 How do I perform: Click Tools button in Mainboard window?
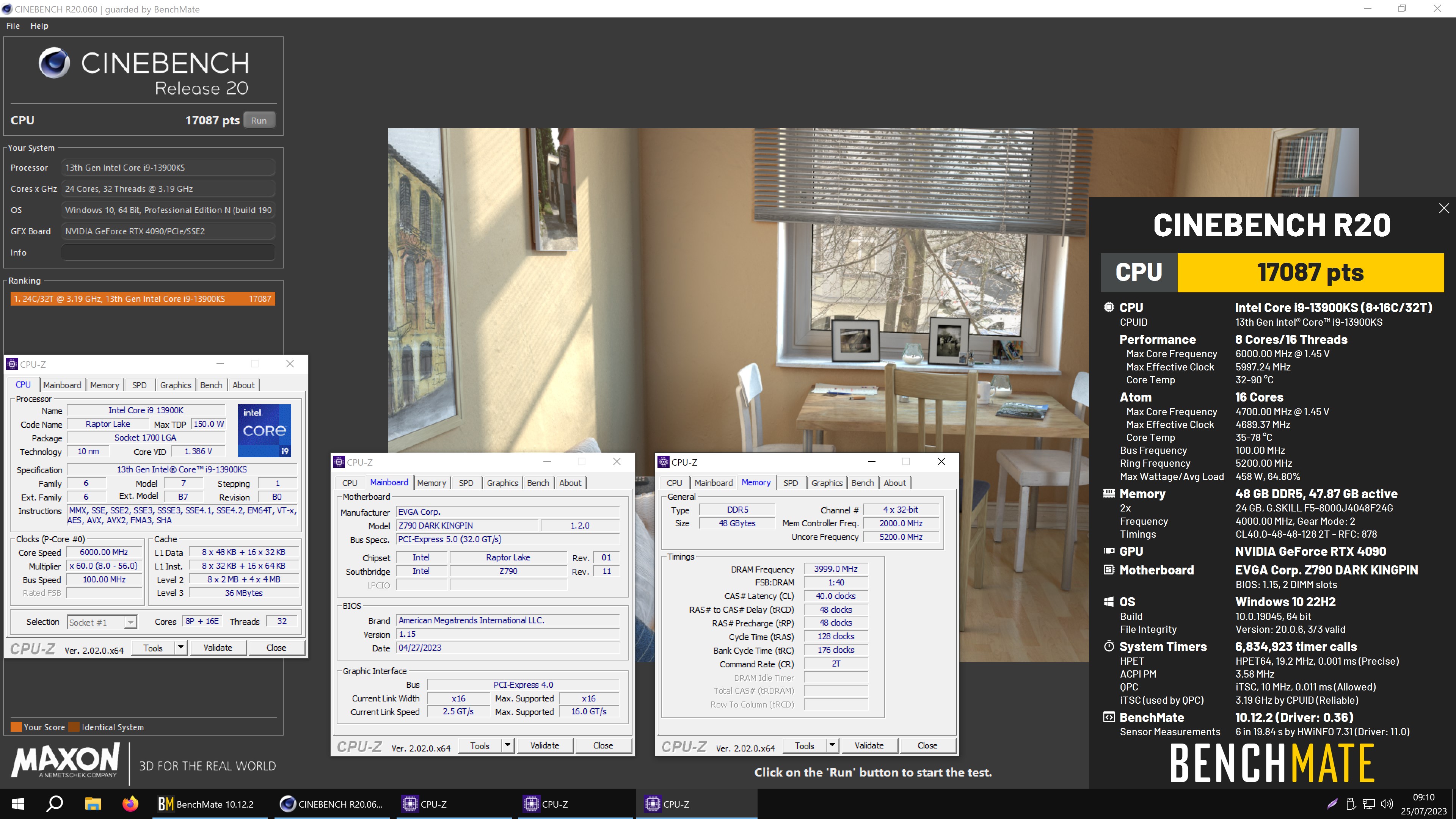click(x=480, y=745)
